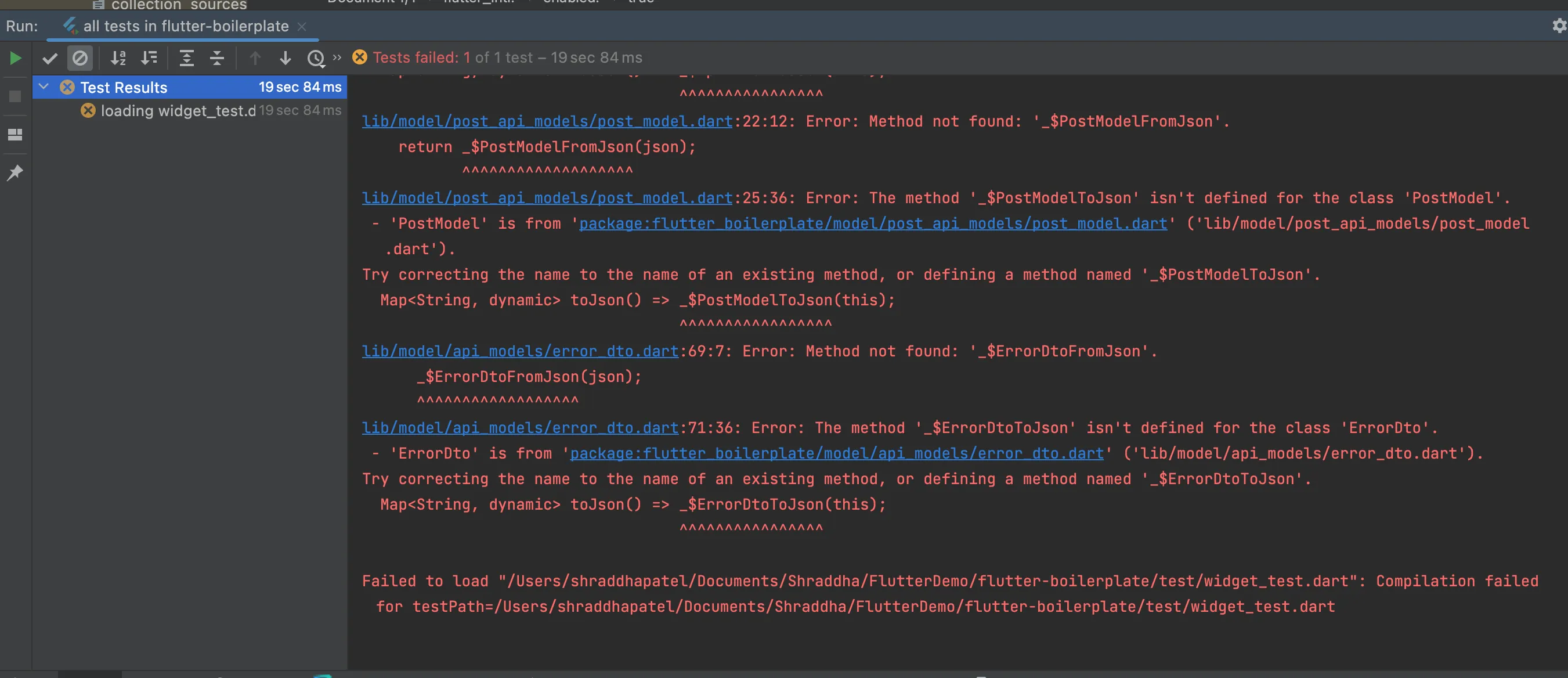Sort tests alphabetically

[x=118, y=59]
